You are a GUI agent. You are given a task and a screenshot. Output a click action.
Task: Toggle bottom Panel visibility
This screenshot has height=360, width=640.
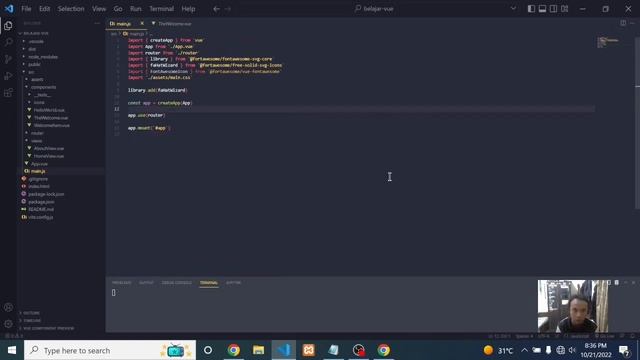(x=542, y=9)
